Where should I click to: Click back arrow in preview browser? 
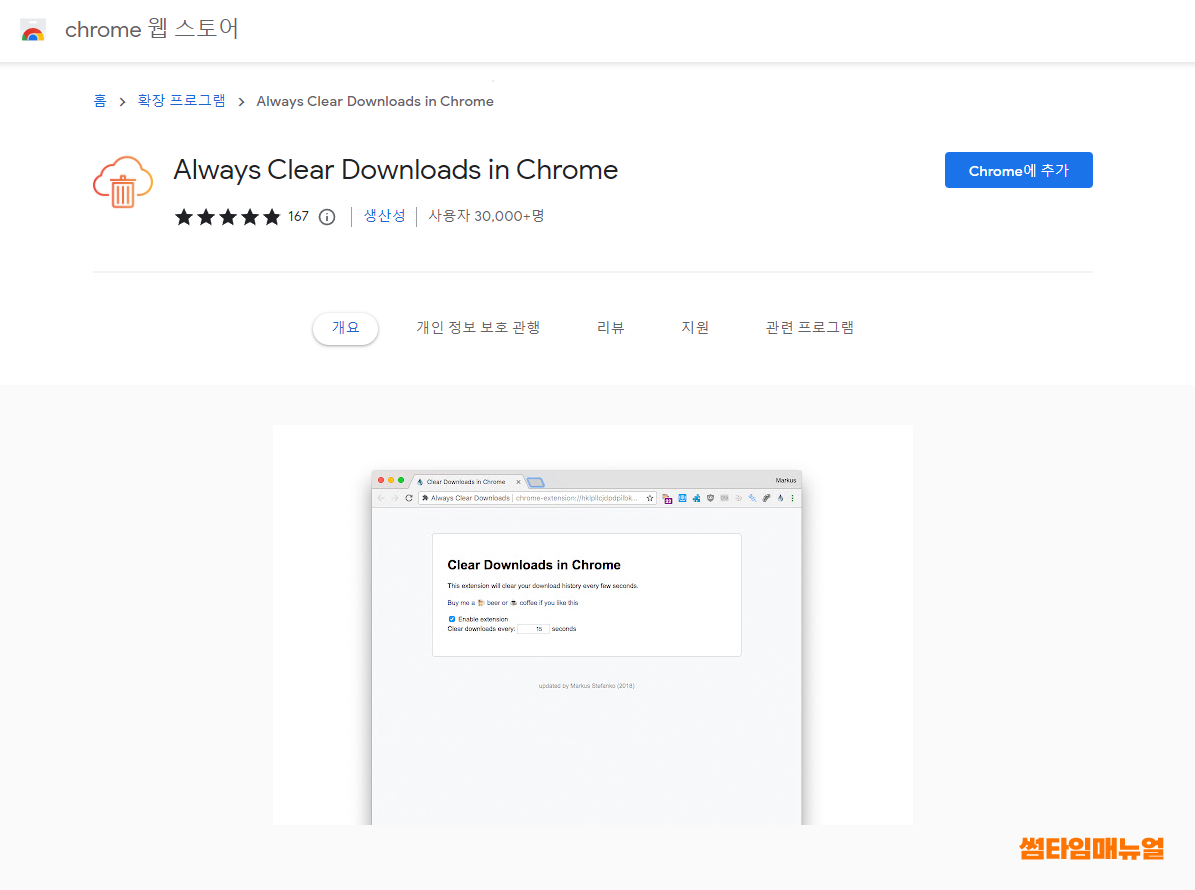381,498
